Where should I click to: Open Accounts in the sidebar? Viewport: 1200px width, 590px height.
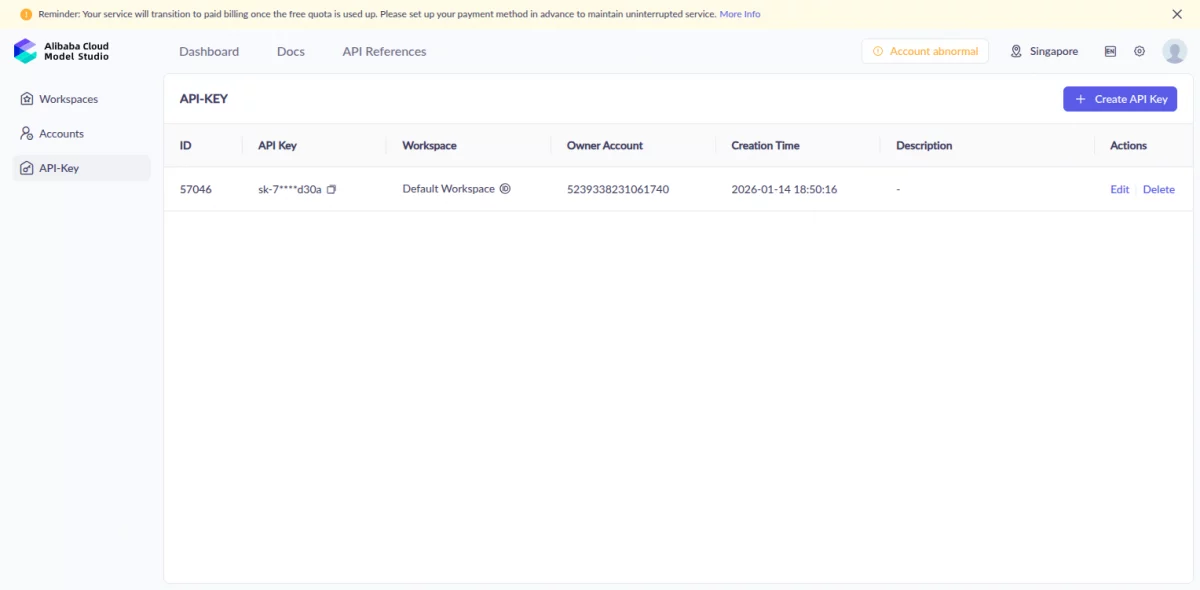point(81,133)
